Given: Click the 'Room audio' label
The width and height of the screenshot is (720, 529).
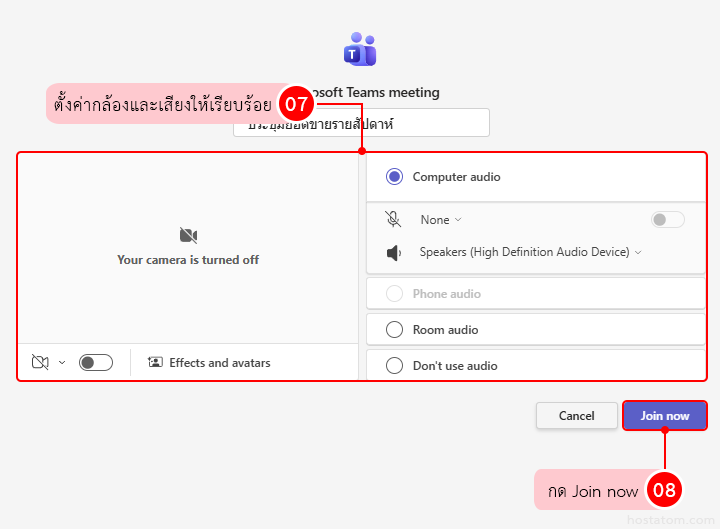Looking at the screenshot, I should coord(445,330).
